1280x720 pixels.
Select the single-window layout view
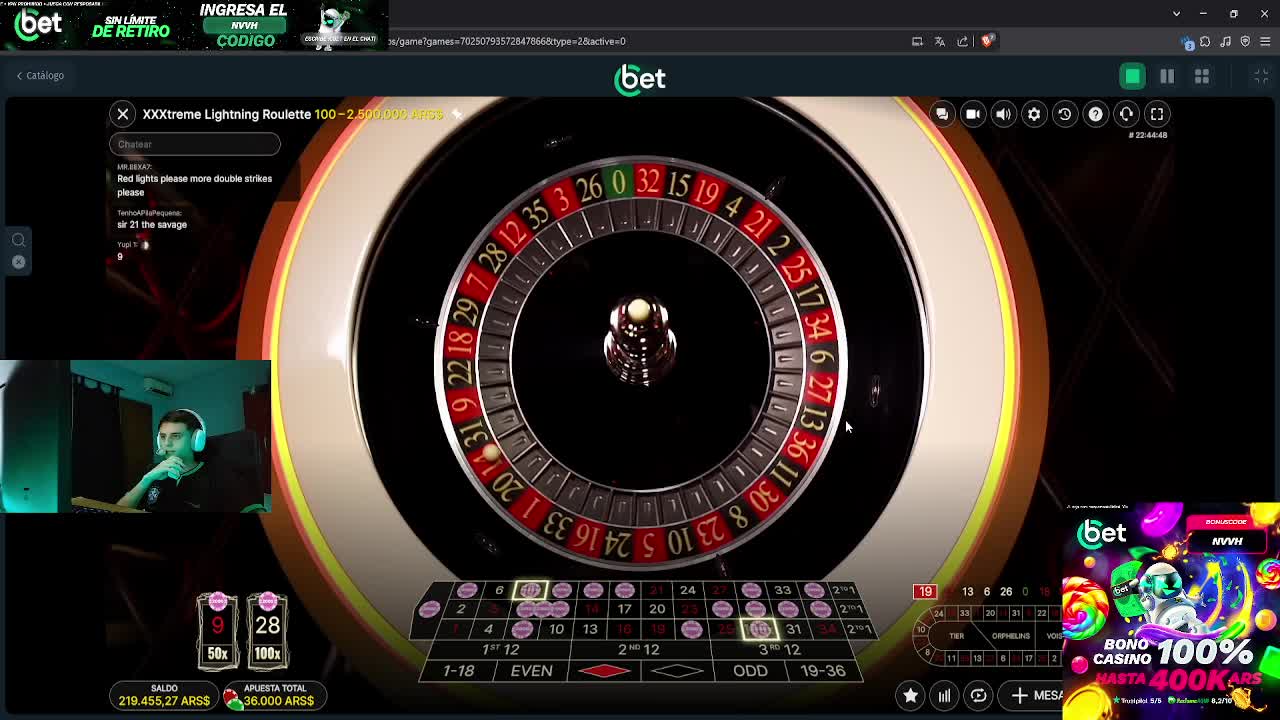pos(1133,76)
